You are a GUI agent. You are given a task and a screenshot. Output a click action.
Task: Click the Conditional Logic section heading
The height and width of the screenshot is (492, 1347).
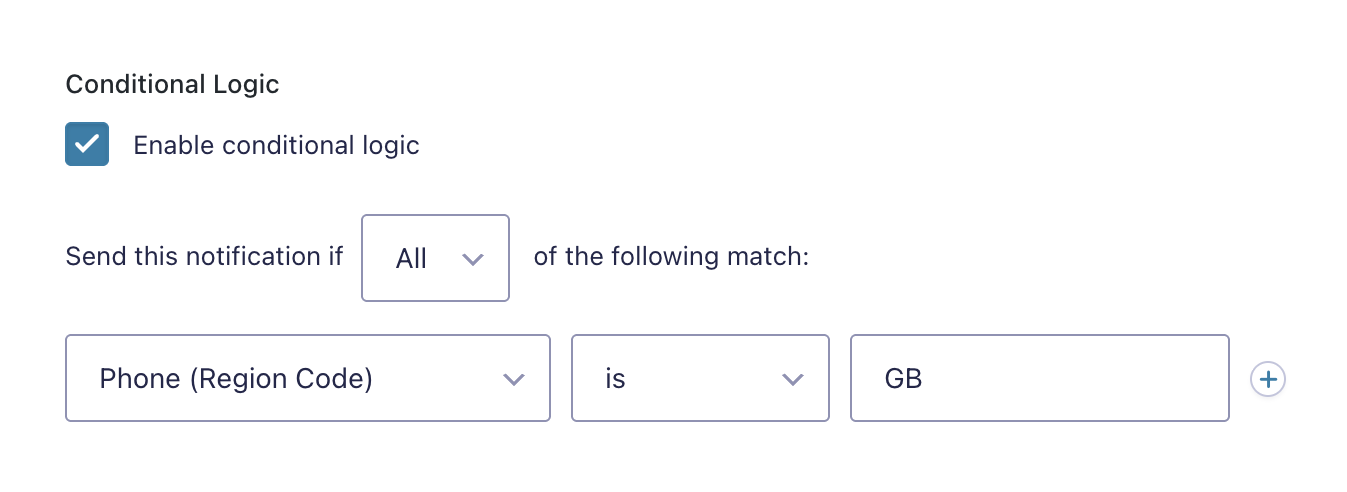(172, 84)
